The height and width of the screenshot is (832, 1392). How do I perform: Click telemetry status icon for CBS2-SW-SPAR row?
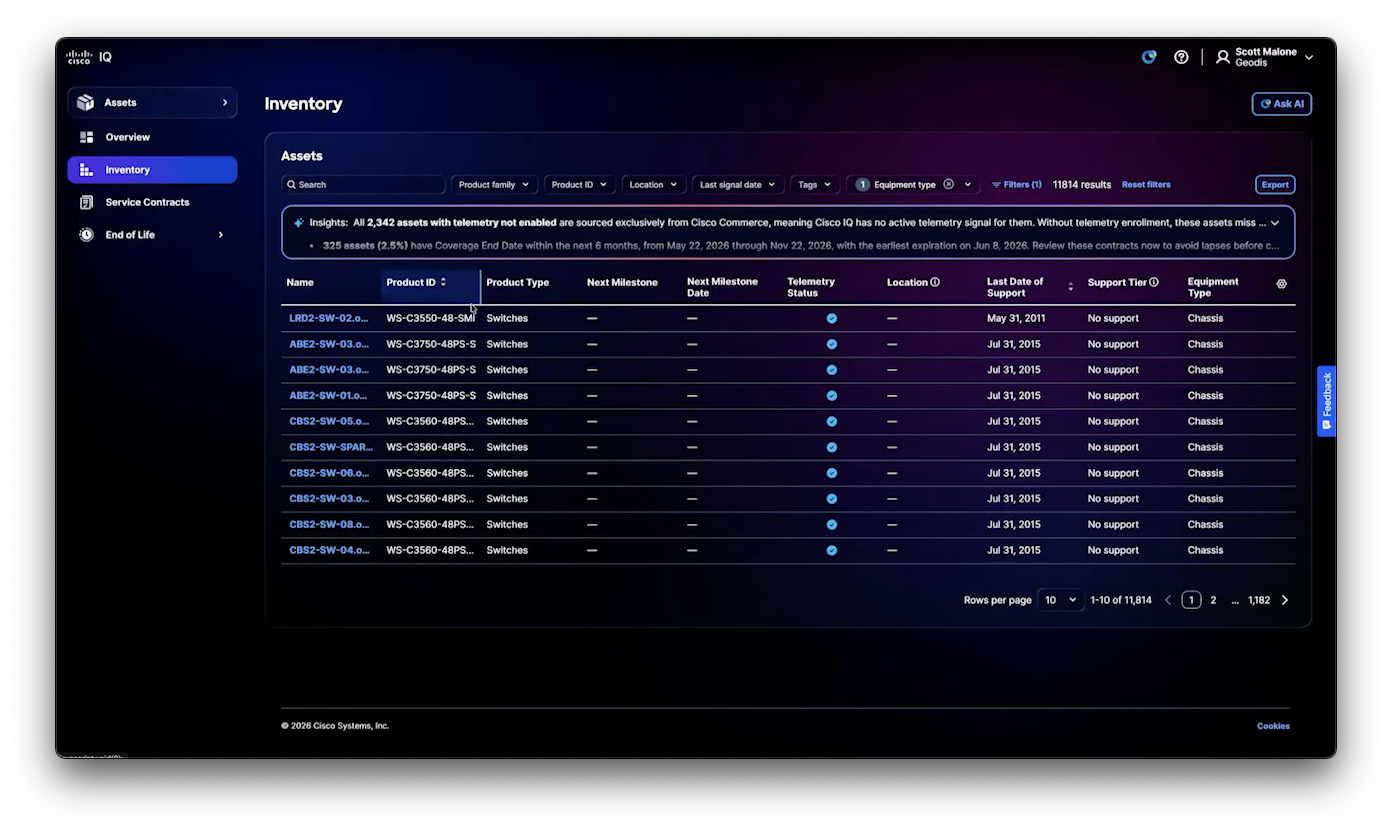click(831, 448)
